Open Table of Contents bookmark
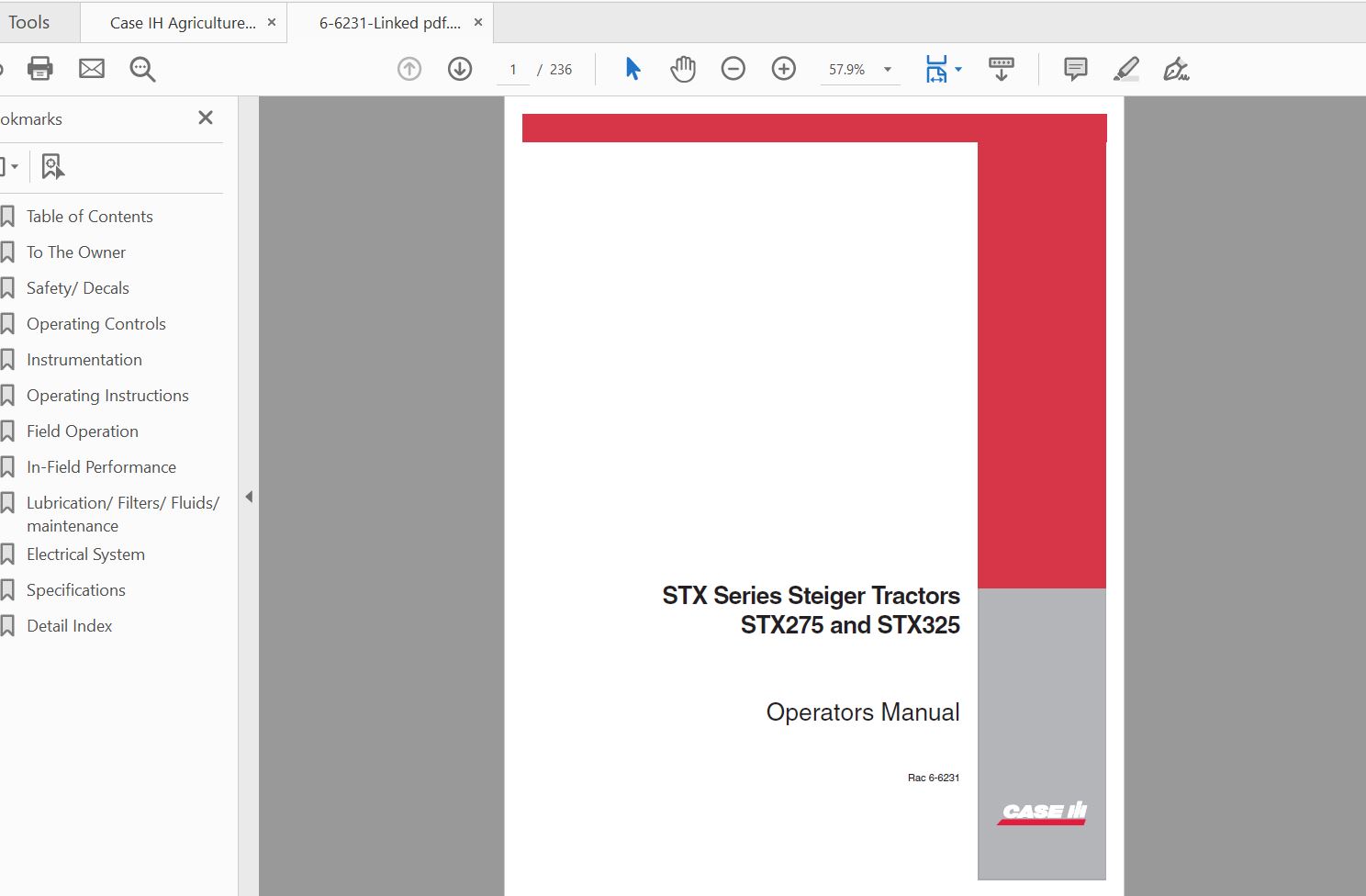The height and width of the screenshot is (896, 1366). pyautogui.click(x=90, y=217)
